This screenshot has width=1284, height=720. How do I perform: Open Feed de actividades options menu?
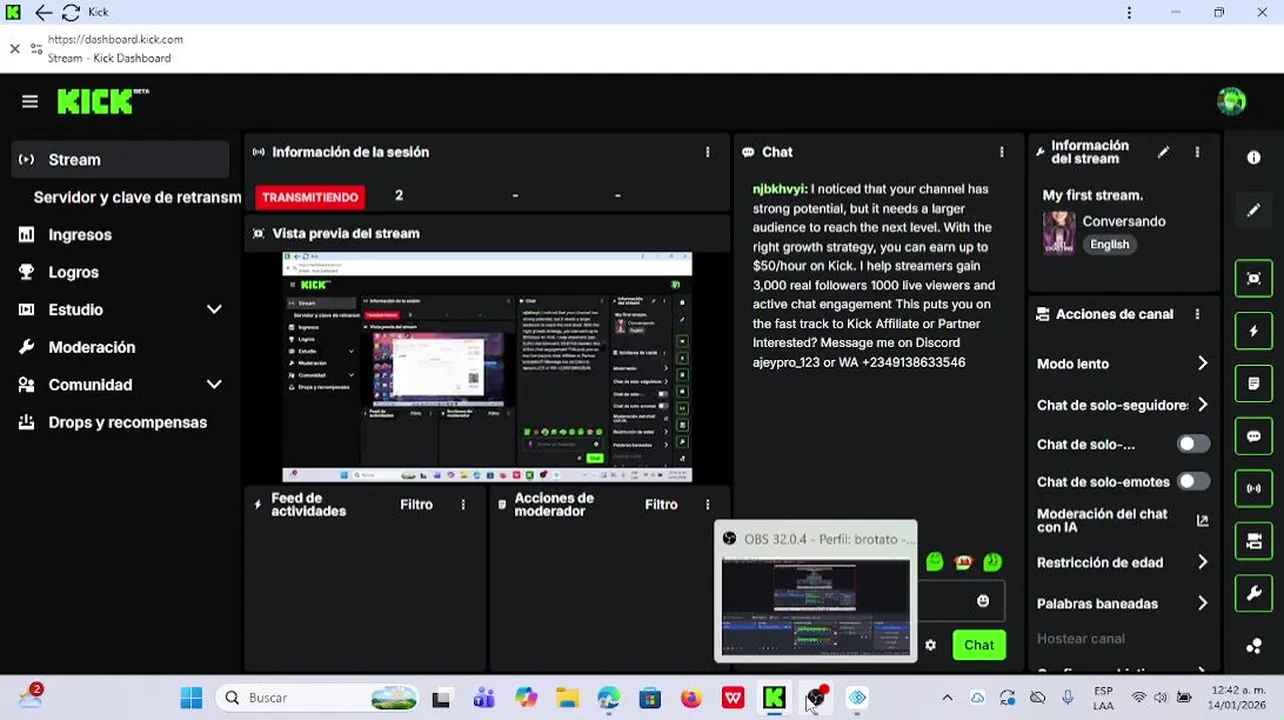coord(463,505)
